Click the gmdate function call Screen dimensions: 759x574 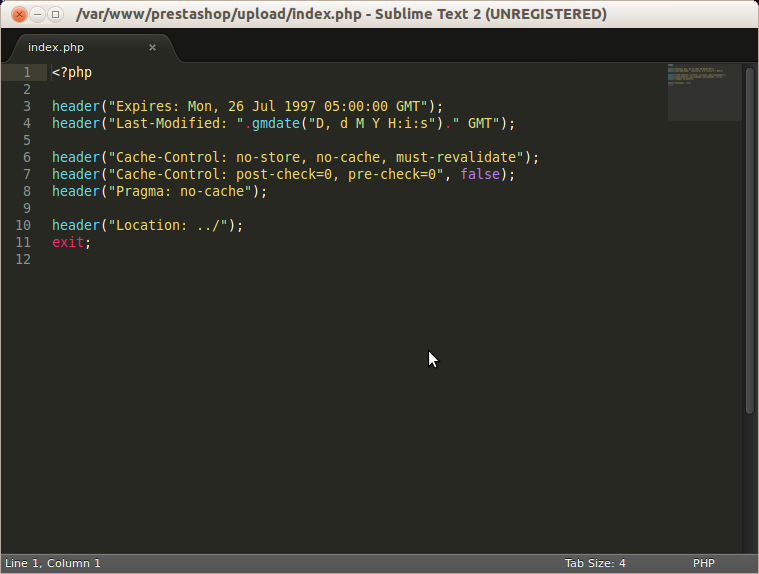[x=276, y=123]
